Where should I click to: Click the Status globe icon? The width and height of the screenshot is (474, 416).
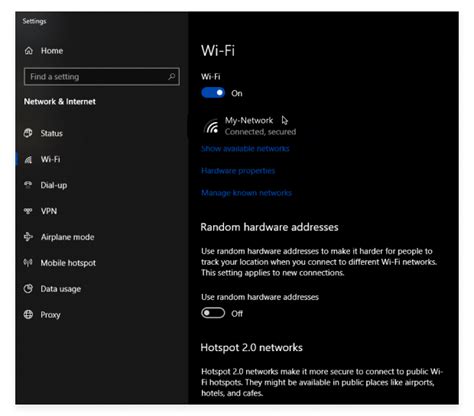pyautogui.click(x=28, y=133)
